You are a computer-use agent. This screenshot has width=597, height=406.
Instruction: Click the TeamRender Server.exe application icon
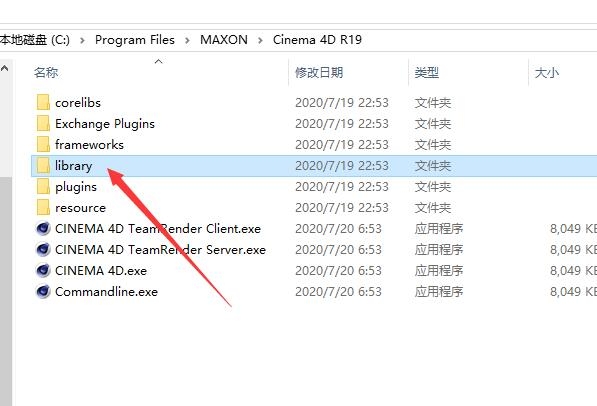click(43, 249)
